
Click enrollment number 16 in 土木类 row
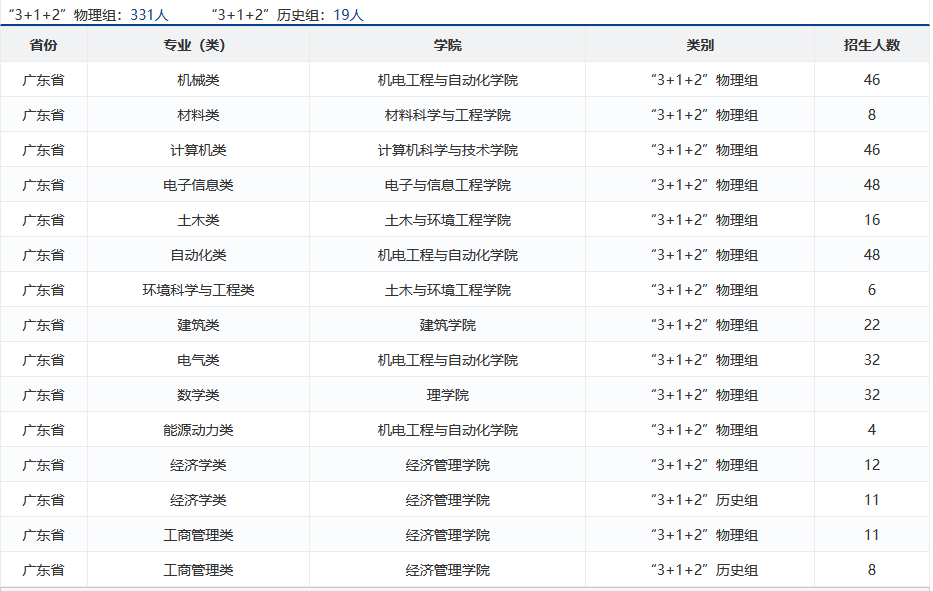tap(872, 220)
